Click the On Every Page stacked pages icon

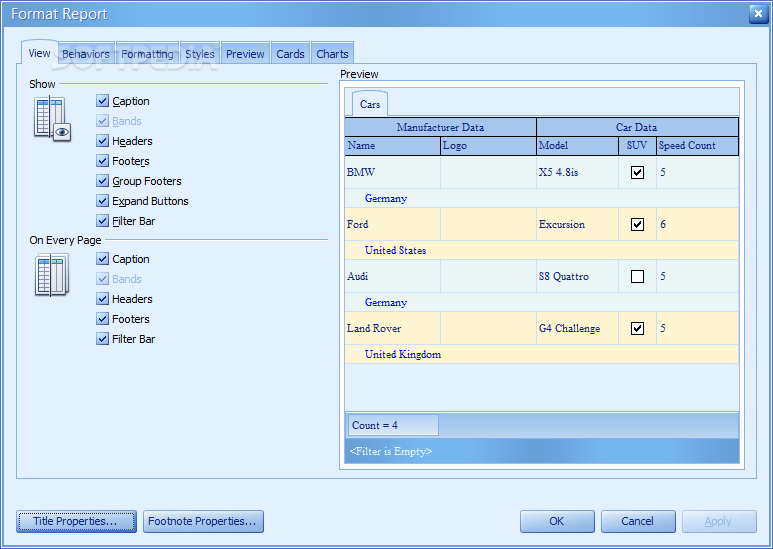point(52,275)
